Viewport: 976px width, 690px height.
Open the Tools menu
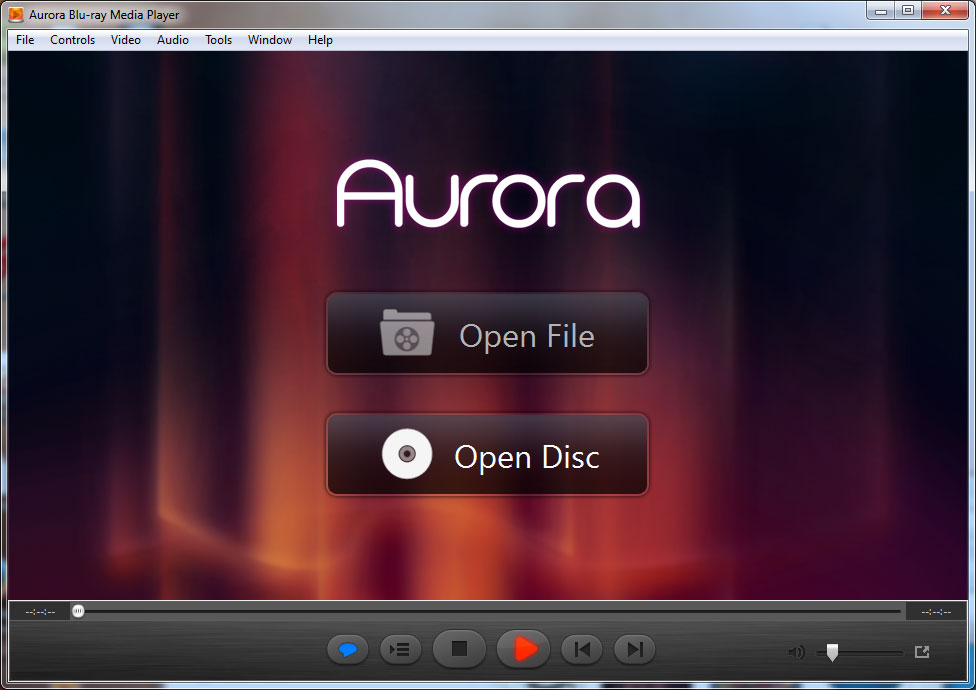(218, 40)
